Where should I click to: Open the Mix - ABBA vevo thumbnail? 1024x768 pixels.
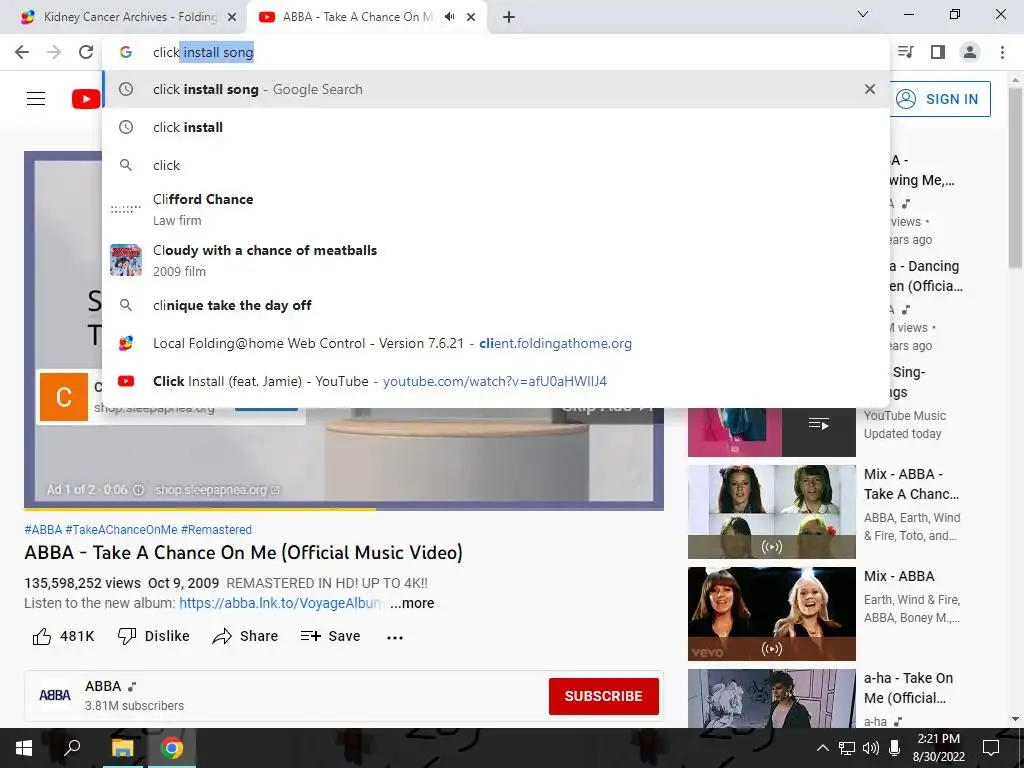click(x=771, y=614)
